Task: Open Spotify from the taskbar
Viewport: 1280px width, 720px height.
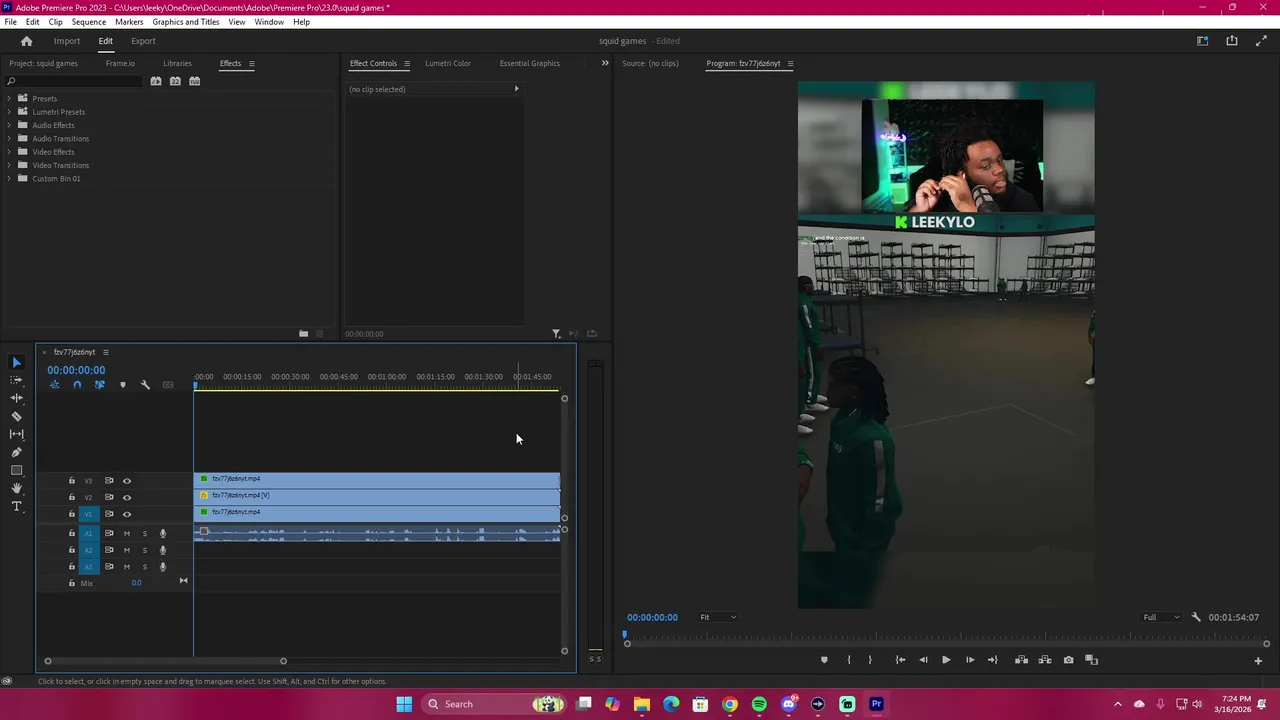Action: [759, 704]
